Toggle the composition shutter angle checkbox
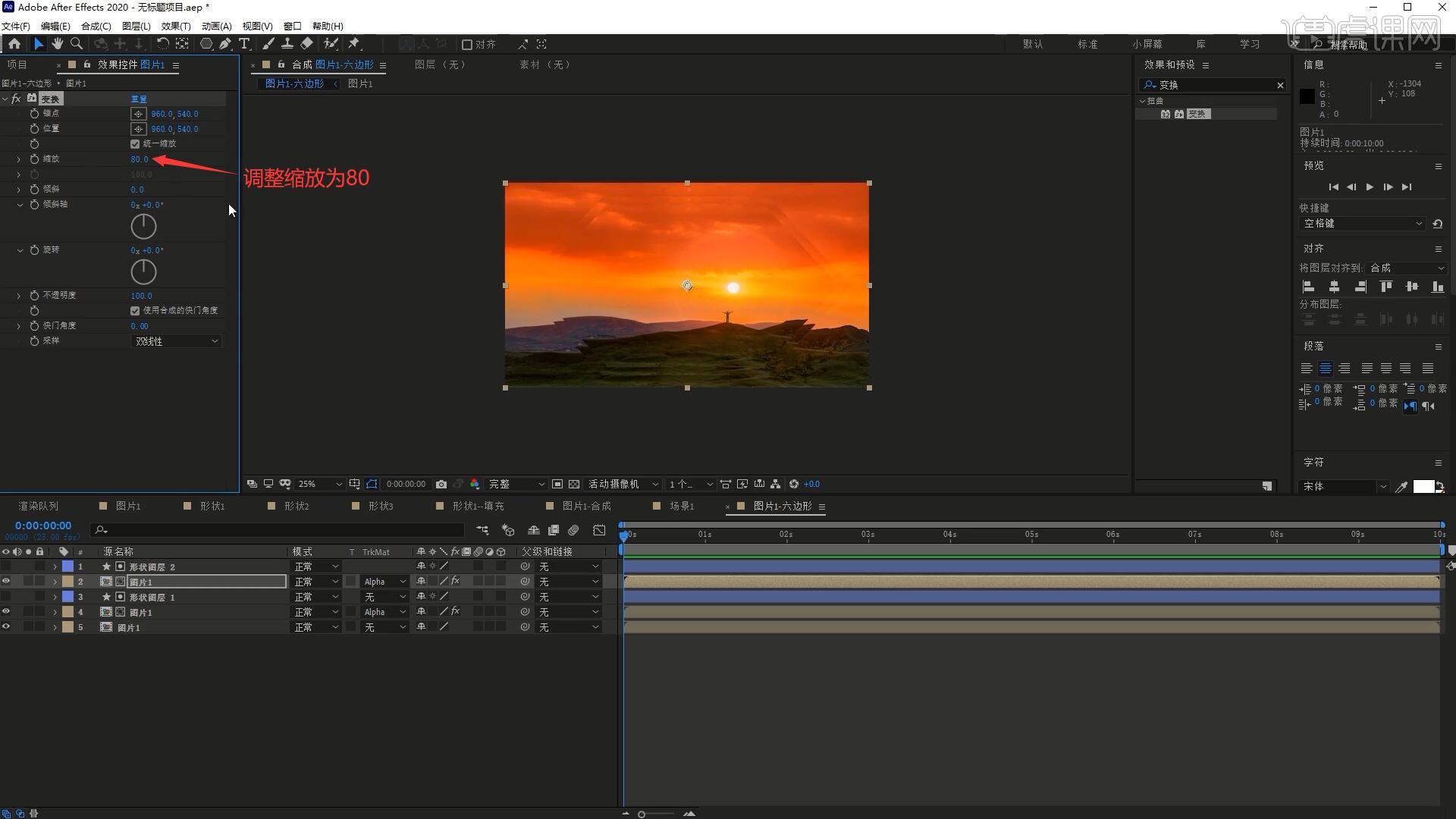The height and width of the screenshot is (819, 1456). click(x=135, y=311)
